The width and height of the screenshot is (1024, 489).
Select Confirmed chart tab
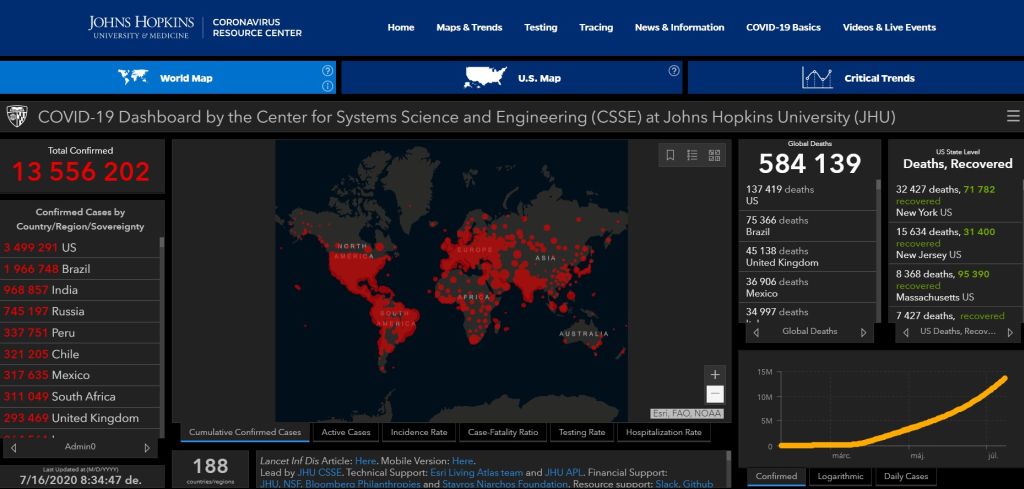(x=776, y=477)
